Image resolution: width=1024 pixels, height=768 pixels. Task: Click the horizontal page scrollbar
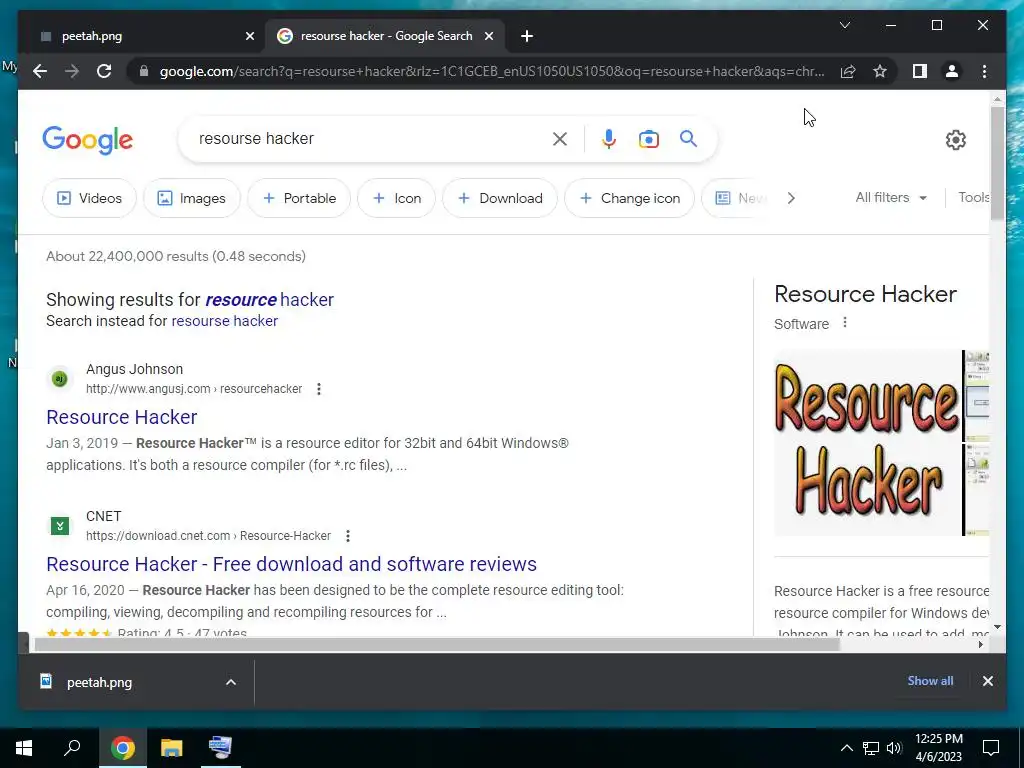coord(436,645)
